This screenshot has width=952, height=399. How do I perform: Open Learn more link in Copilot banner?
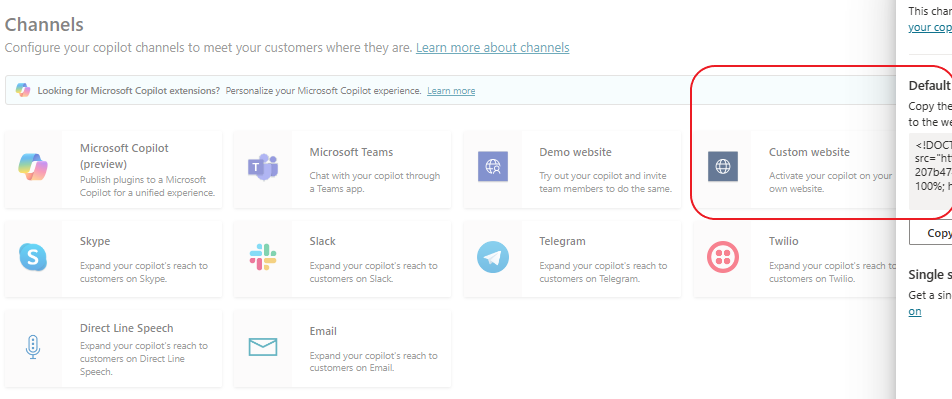point(451,90)
